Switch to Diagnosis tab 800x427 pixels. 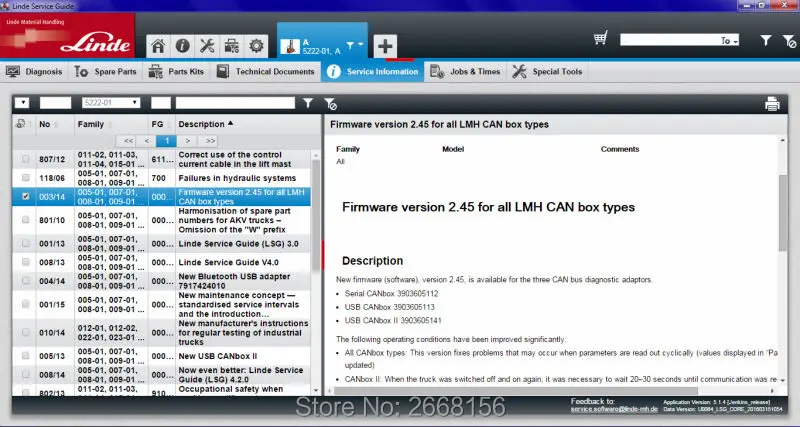coord(34,72)
